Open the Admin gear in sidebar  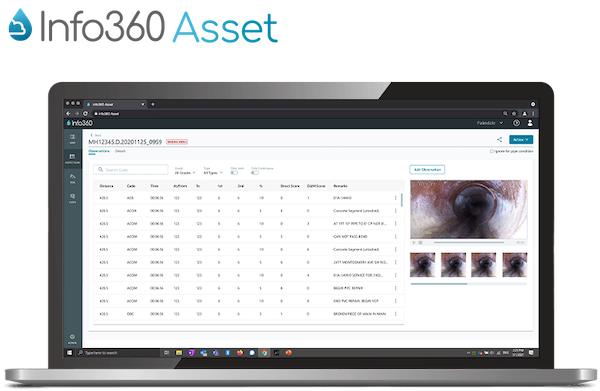tap(72, 339)
